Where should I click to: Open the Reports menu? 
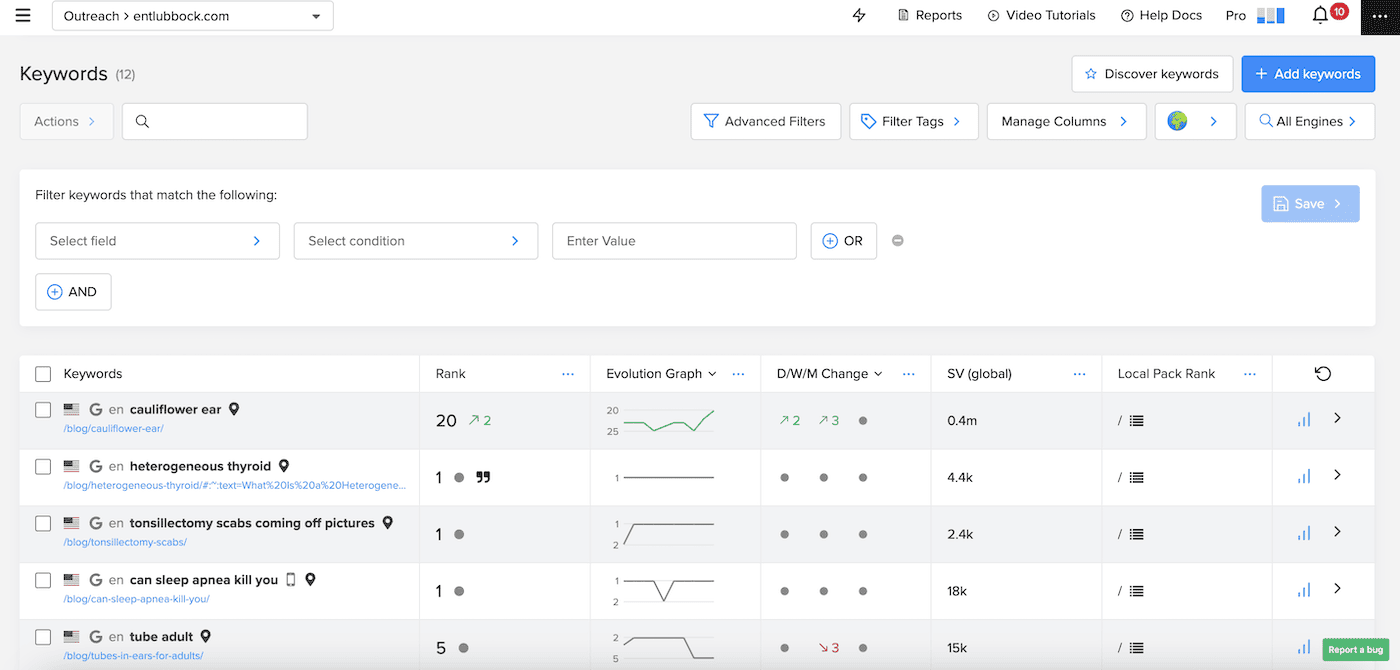930,16
